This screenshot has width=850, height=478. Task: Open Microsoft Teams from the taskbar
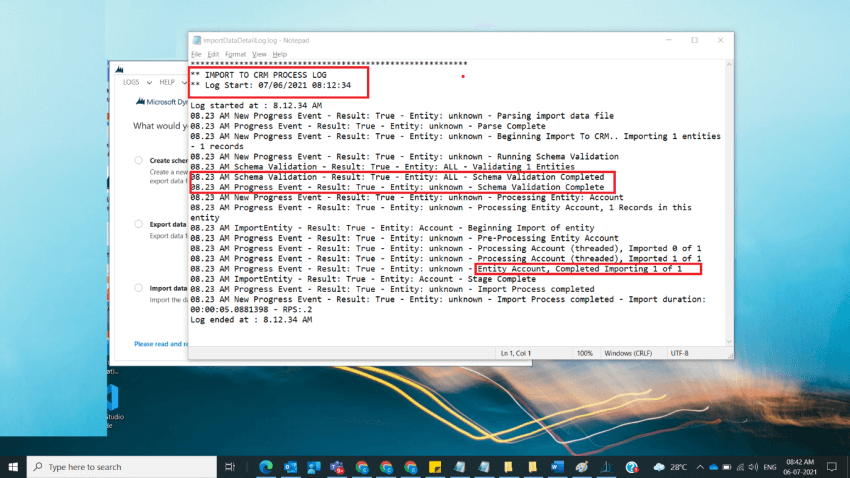tap(337, 467)
